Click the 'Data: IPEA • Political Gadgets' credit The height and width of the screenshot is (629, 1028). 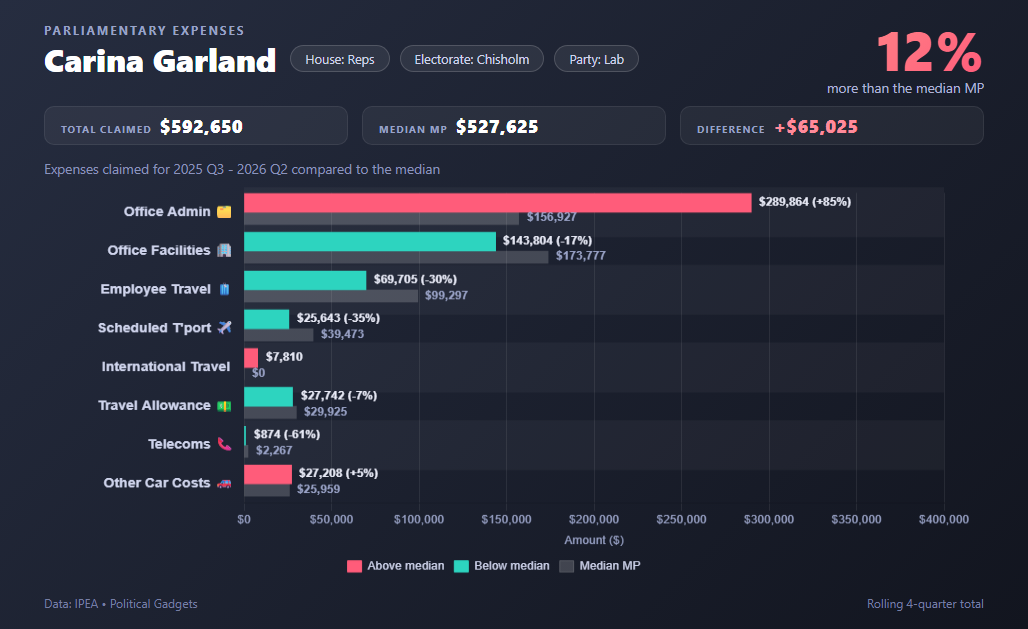coord(121,604)
